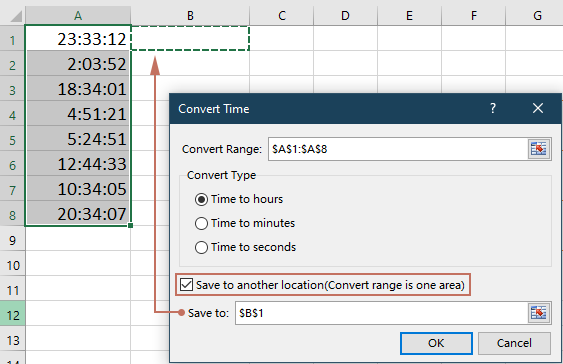
Task: Click cell containing 20:34:07
Action: 78,213
